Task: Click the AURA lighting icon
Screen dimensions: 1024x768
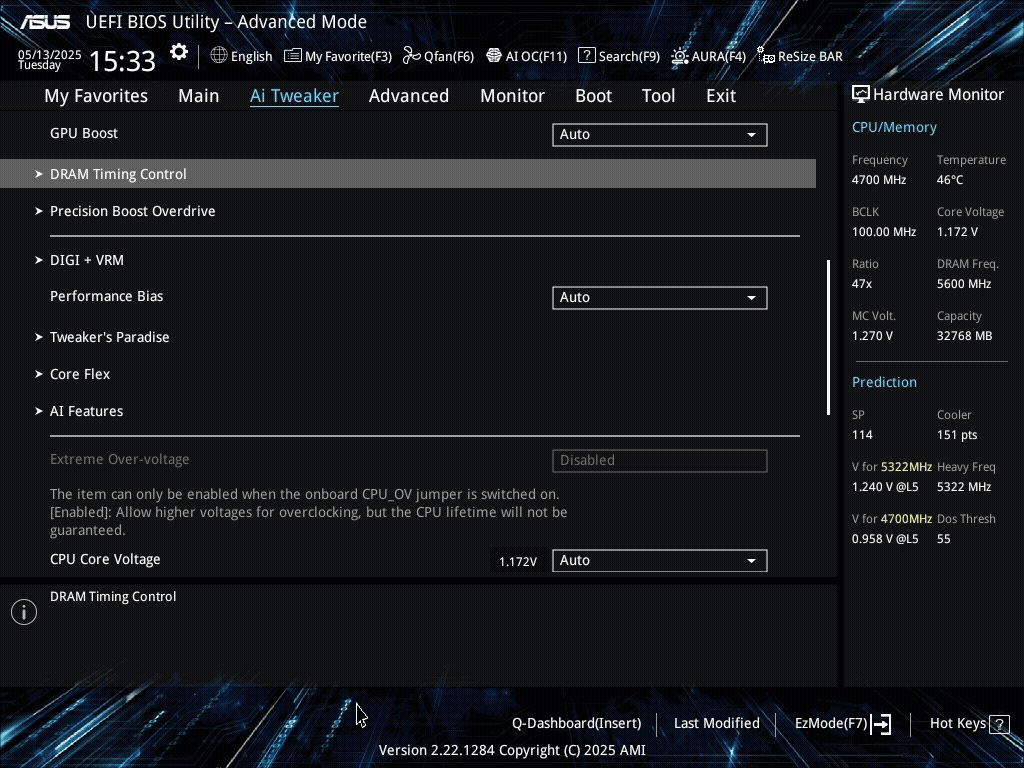Action: pos(680,56)
